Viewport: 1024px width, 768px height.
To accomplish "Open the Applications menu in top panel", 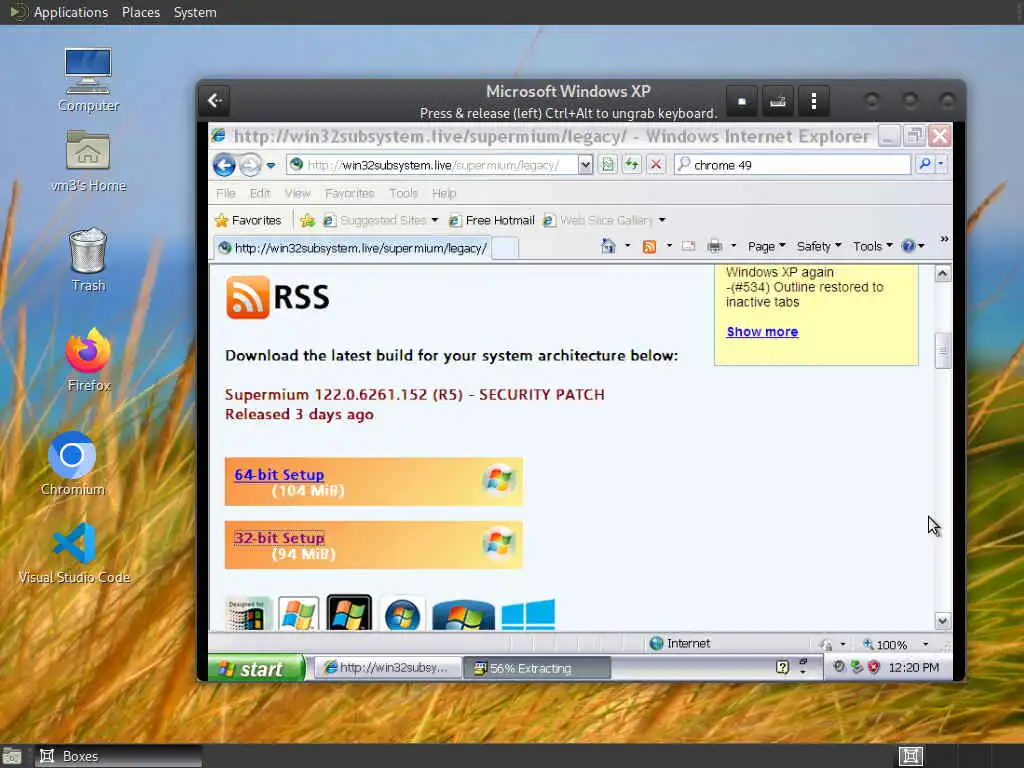I will (x=71, y=12).
